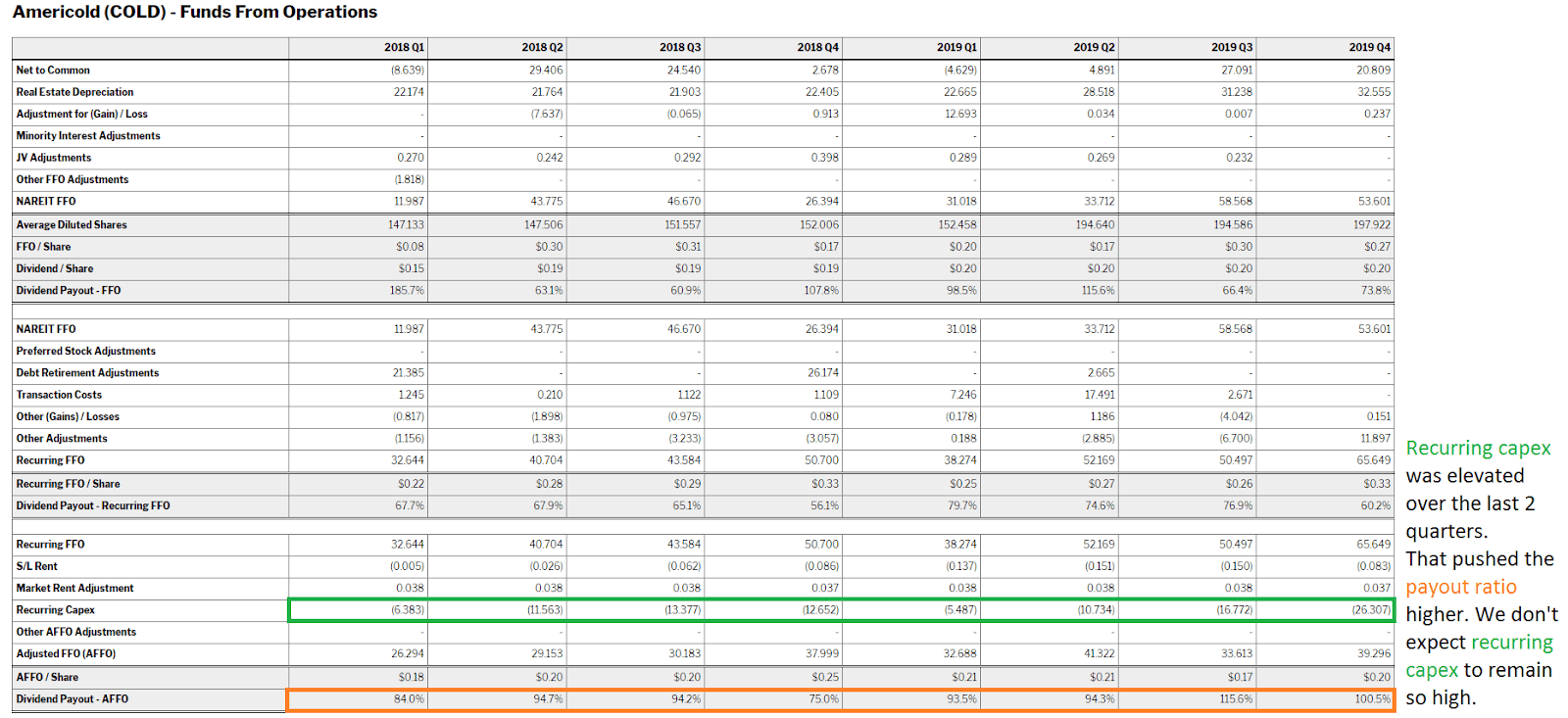Viewport: 1568px width, 718px height.
Task: Select Dividend Payout - AFFO value 100.5%
Action: coord(1374,699)
